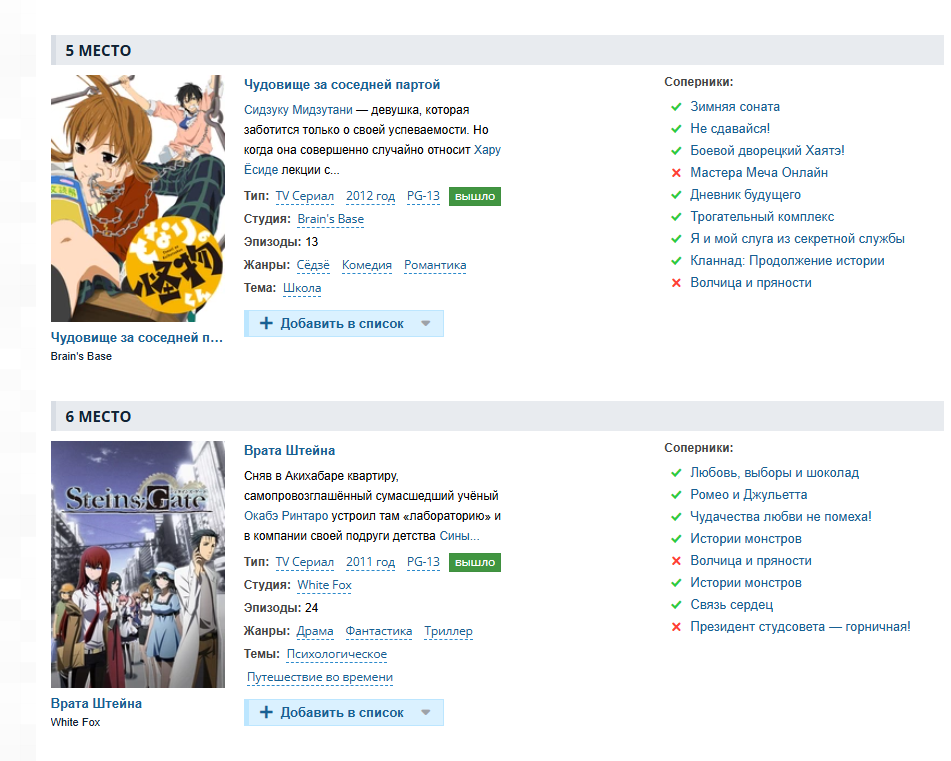The image size is (951, 761).
Task: Select the Школа theme
Action: tap(302, 289)
